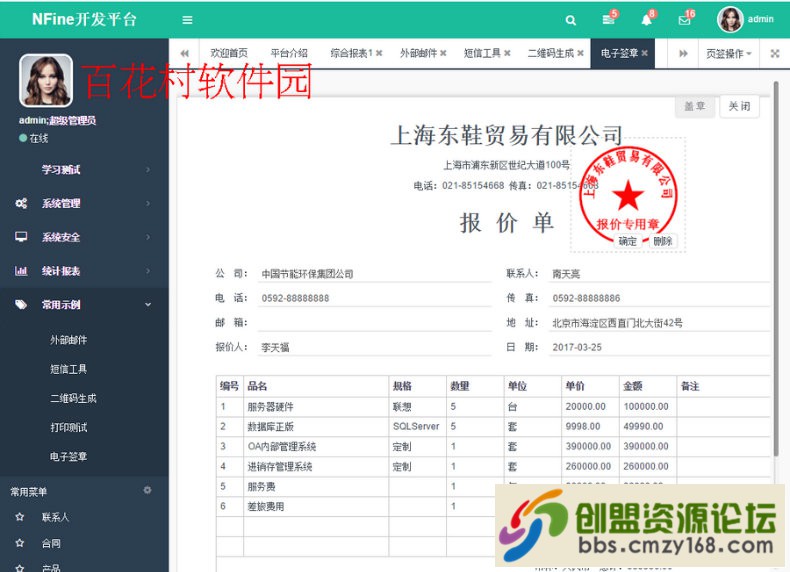
Task: Switch to the 综合报表1 tab
Action: [x=352, y=53]
